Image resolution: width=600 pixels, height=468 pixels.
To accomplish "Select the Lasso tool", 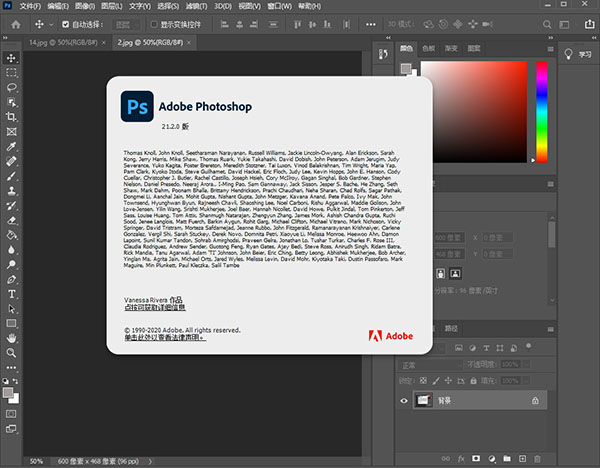I will (11, 87).
